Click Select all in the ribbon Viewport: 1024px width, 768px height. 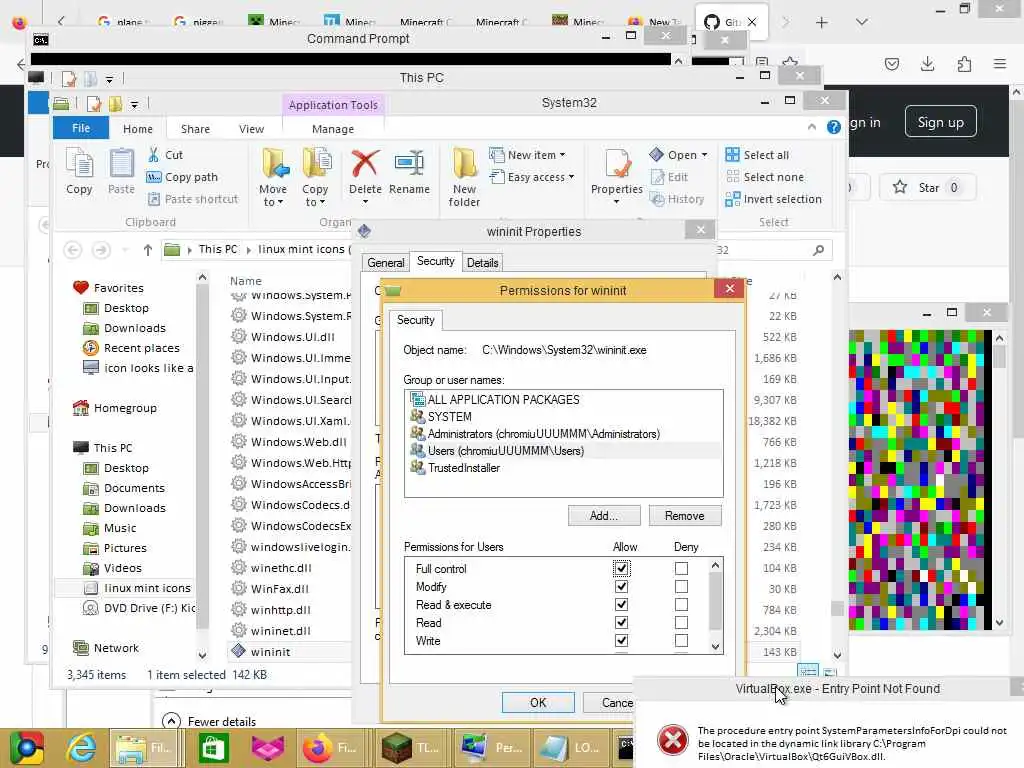(x=758, y=155)
